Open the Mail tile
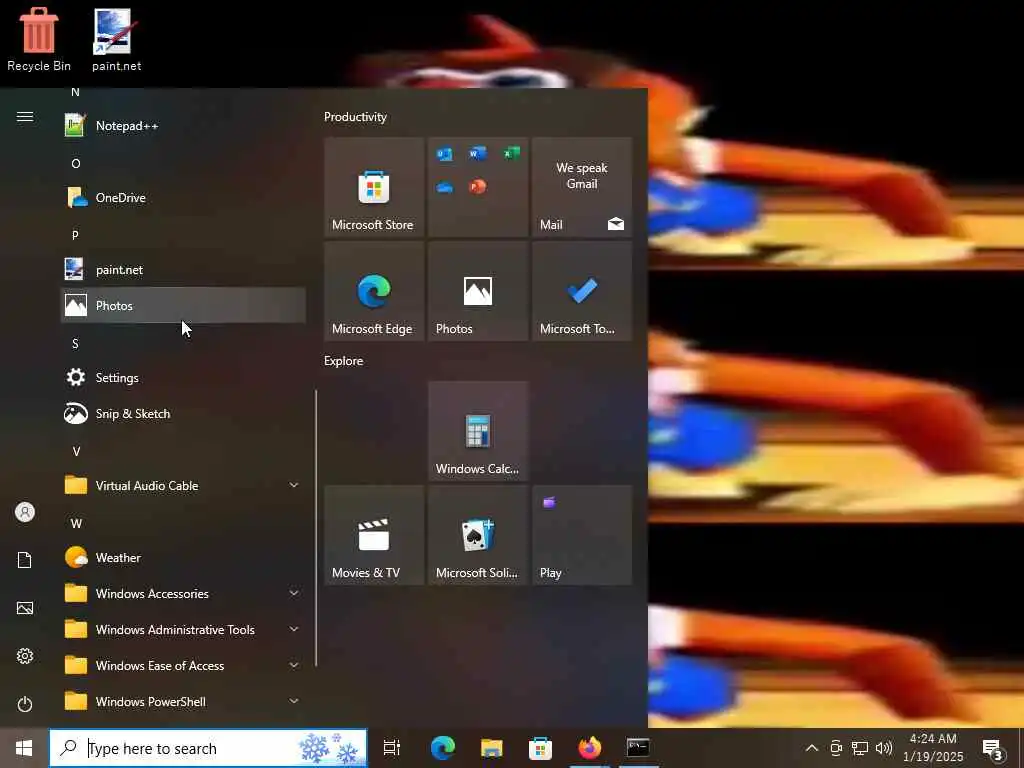Viewport: 1024px width, 768px height. coord(582,187)
